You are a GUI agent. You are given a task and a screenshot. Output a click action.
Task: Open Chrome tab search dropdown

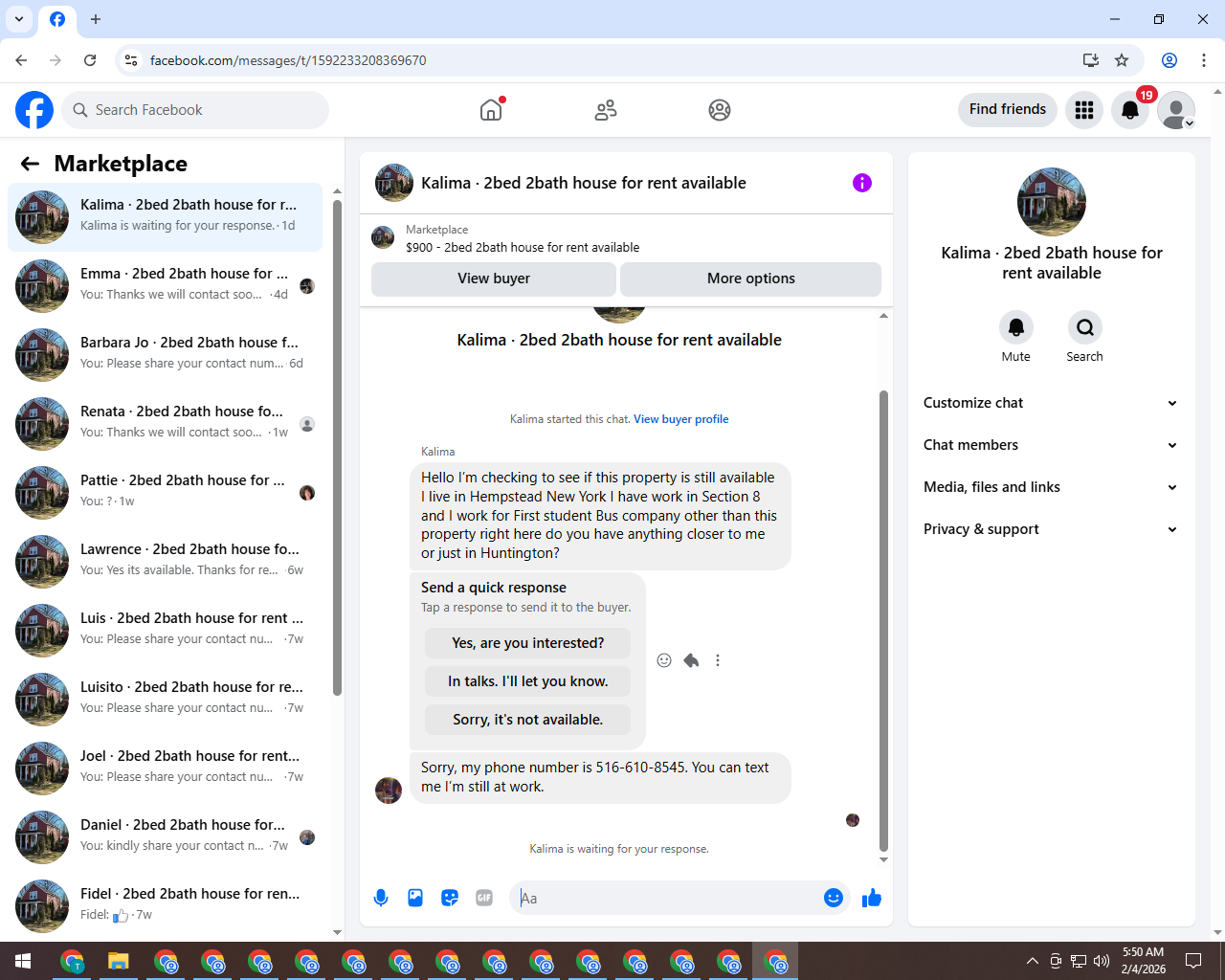pos(19,19)
